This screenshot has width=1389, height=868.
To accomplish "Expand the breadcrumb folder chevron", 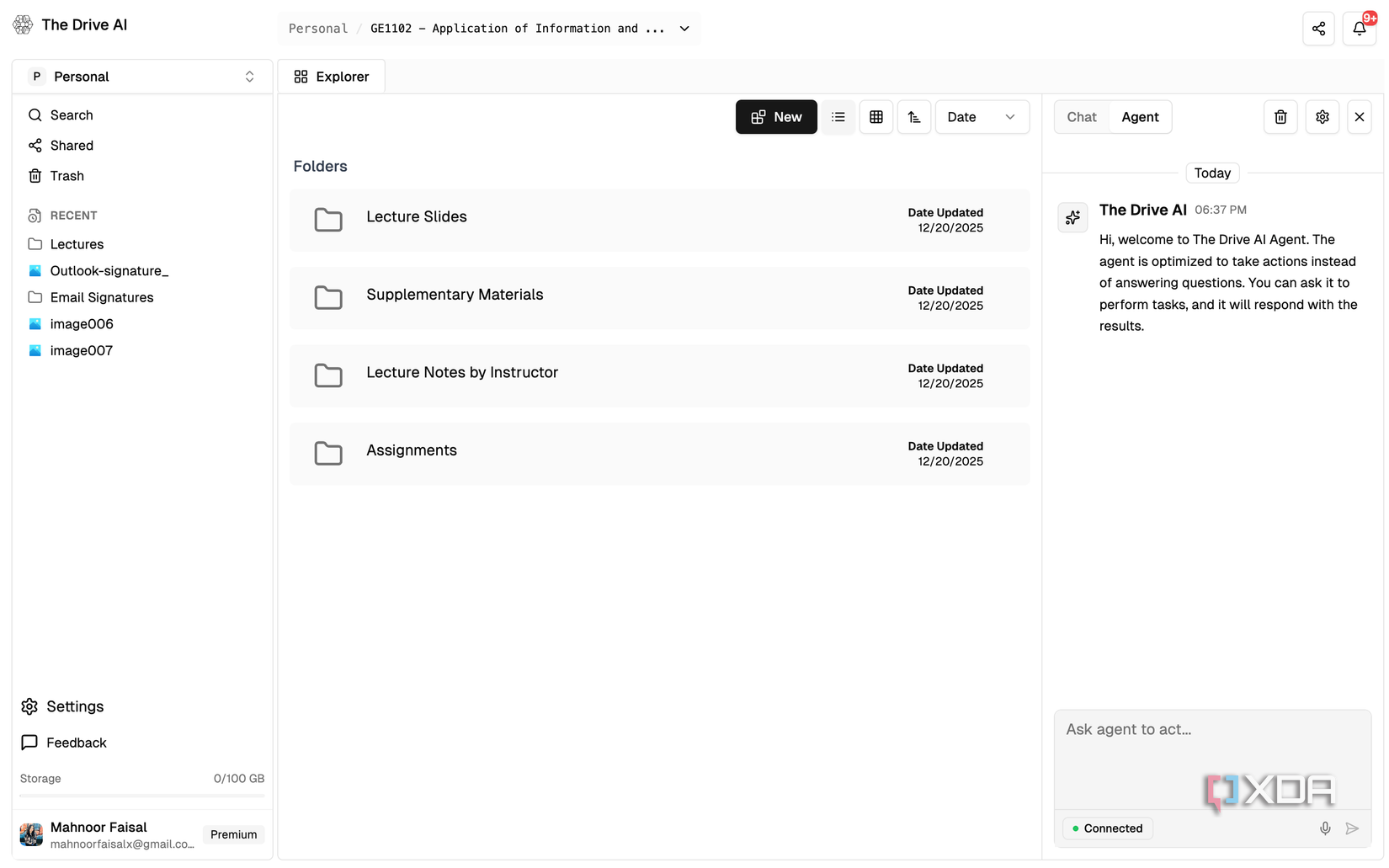I will click(x=684, y=29).
